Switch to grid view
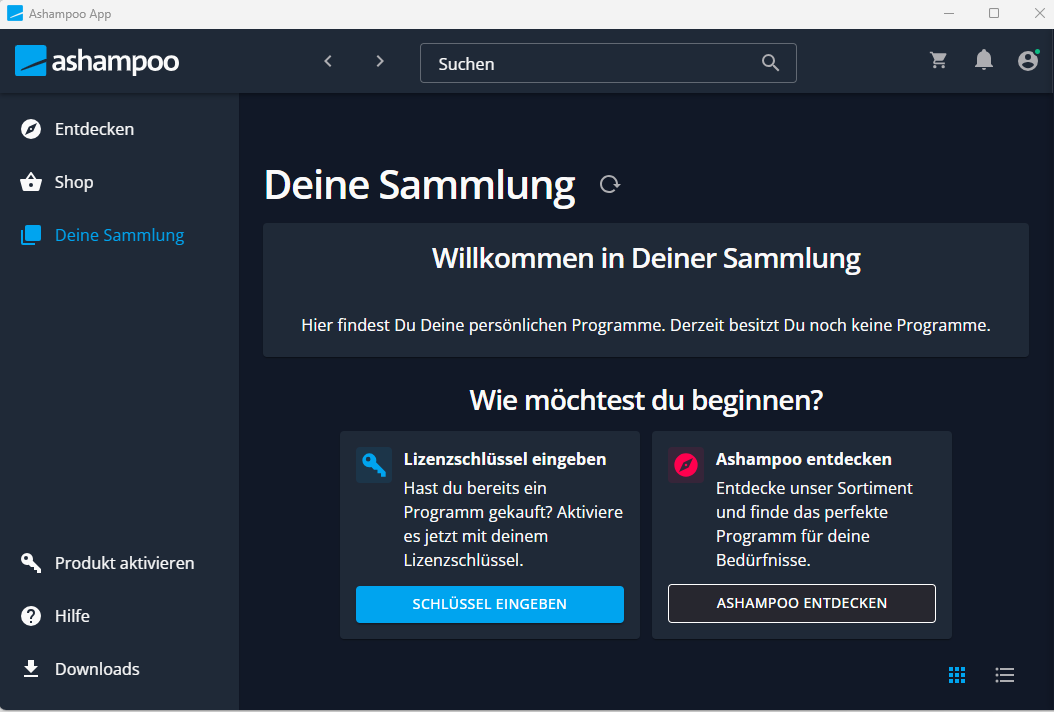1054x712 pixels. [957, 675]
